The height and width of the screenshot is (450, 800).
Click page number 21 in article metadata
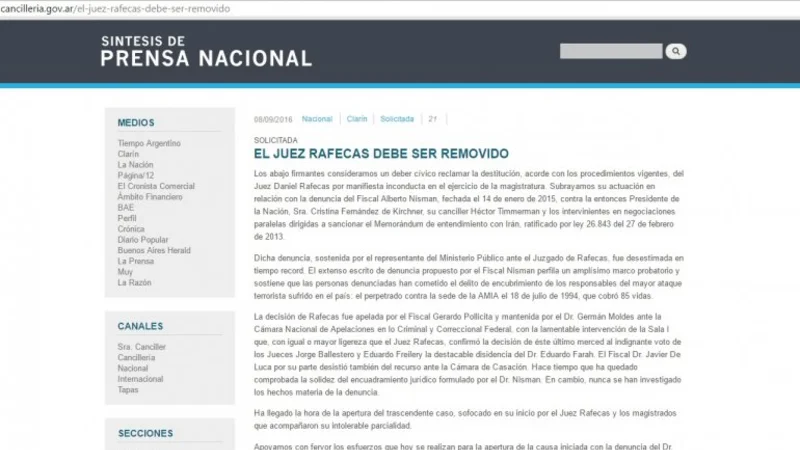click(433, 119)
